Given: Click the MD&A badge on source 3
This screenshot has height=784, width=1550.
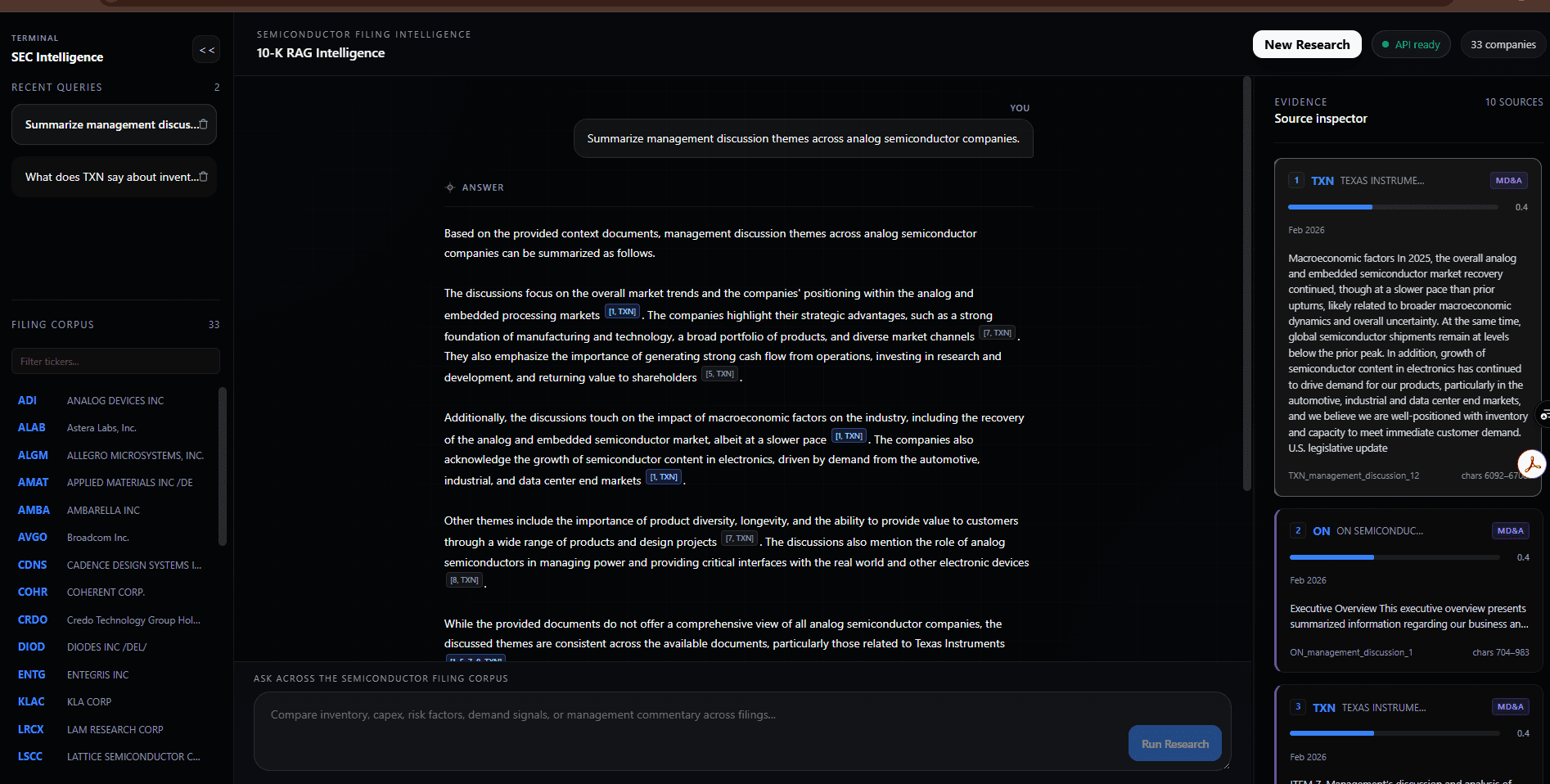Looking at the screenshot, I should point(1510,707).
